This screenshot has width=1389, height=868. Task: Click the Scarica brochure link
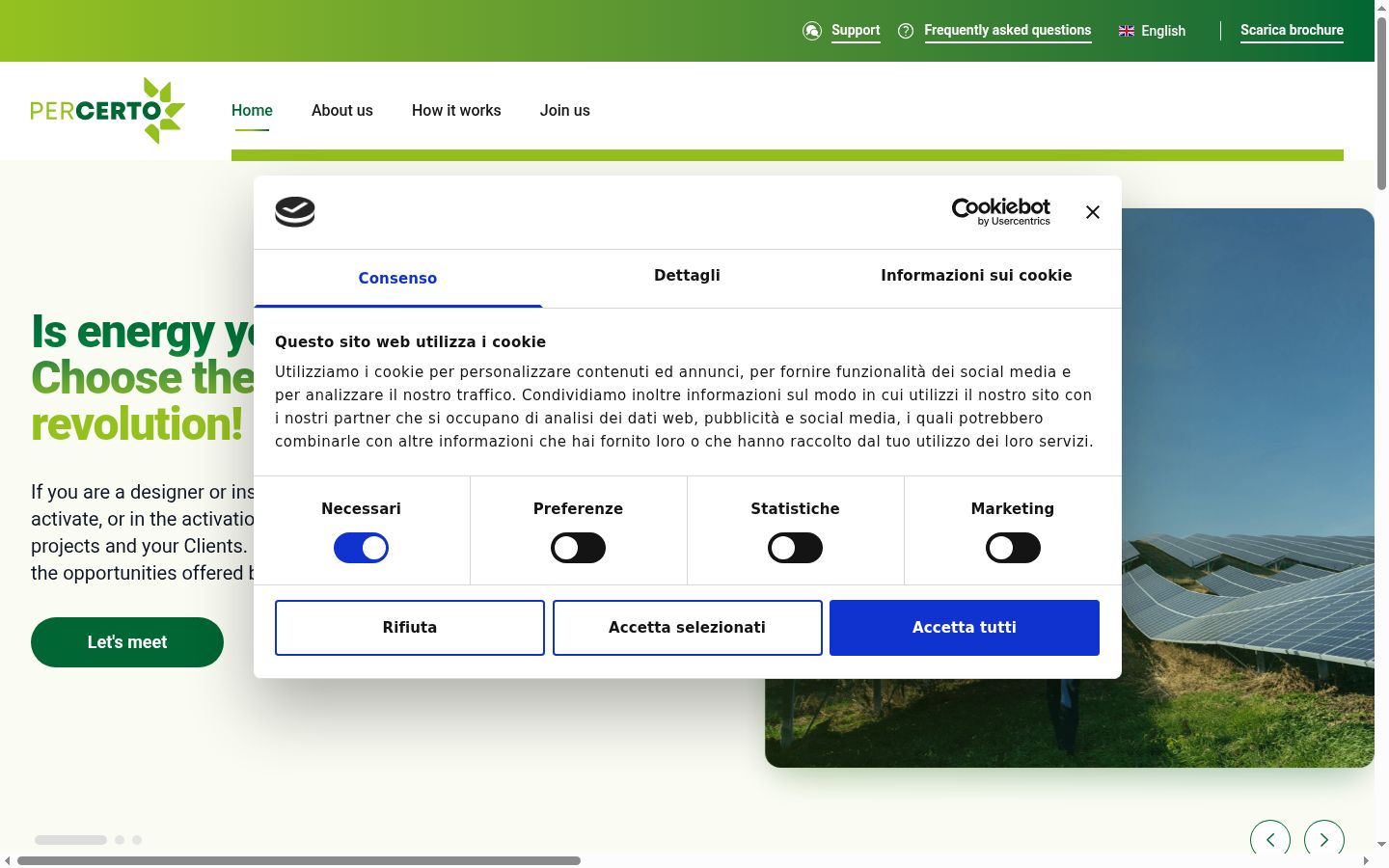(x=1292, y=31)
